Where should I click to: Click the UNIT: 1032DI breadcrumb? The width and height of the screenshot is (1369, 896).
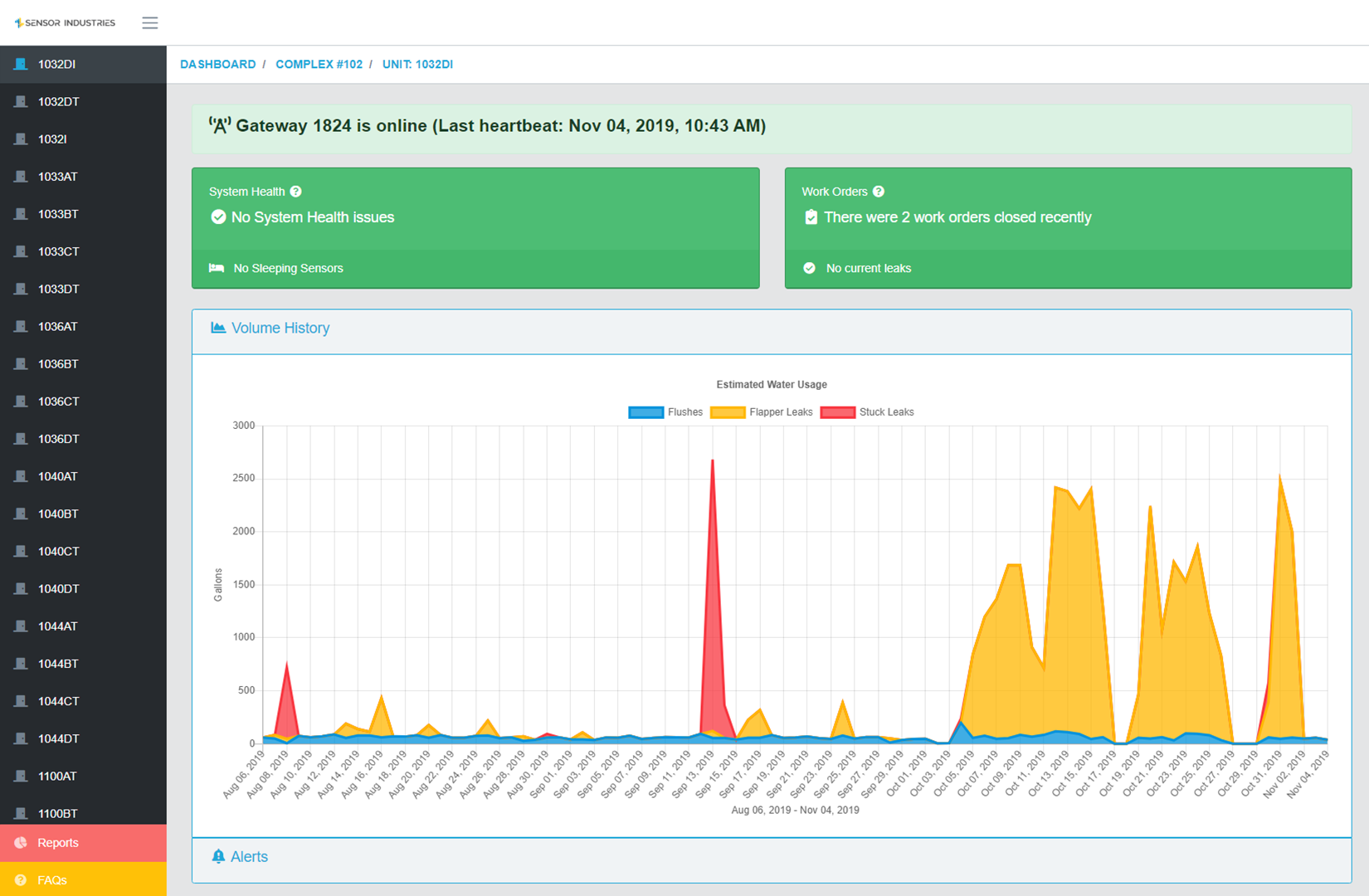417,64
